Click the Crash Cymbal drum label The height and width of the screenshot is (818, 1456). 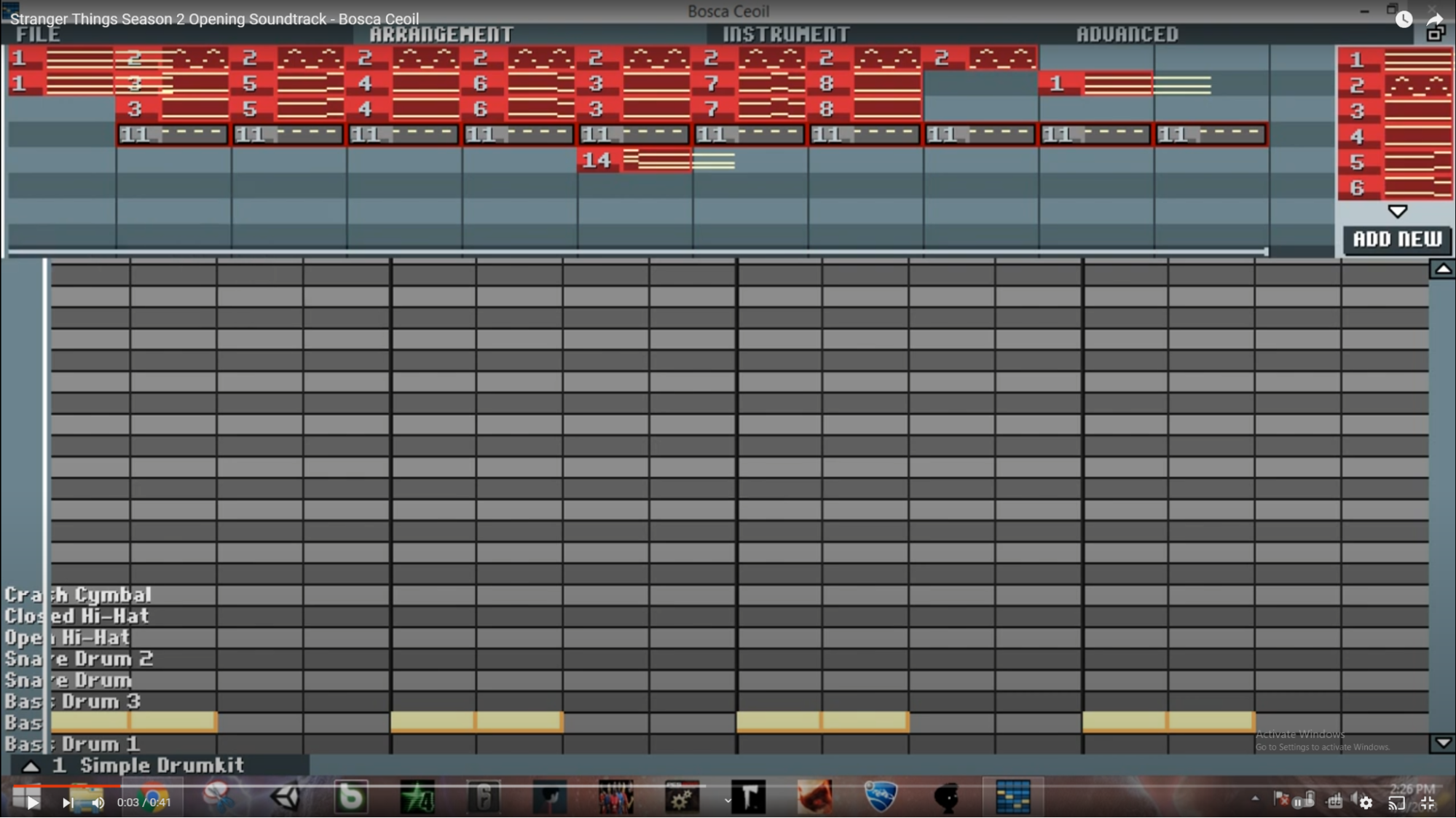point(78,595)
